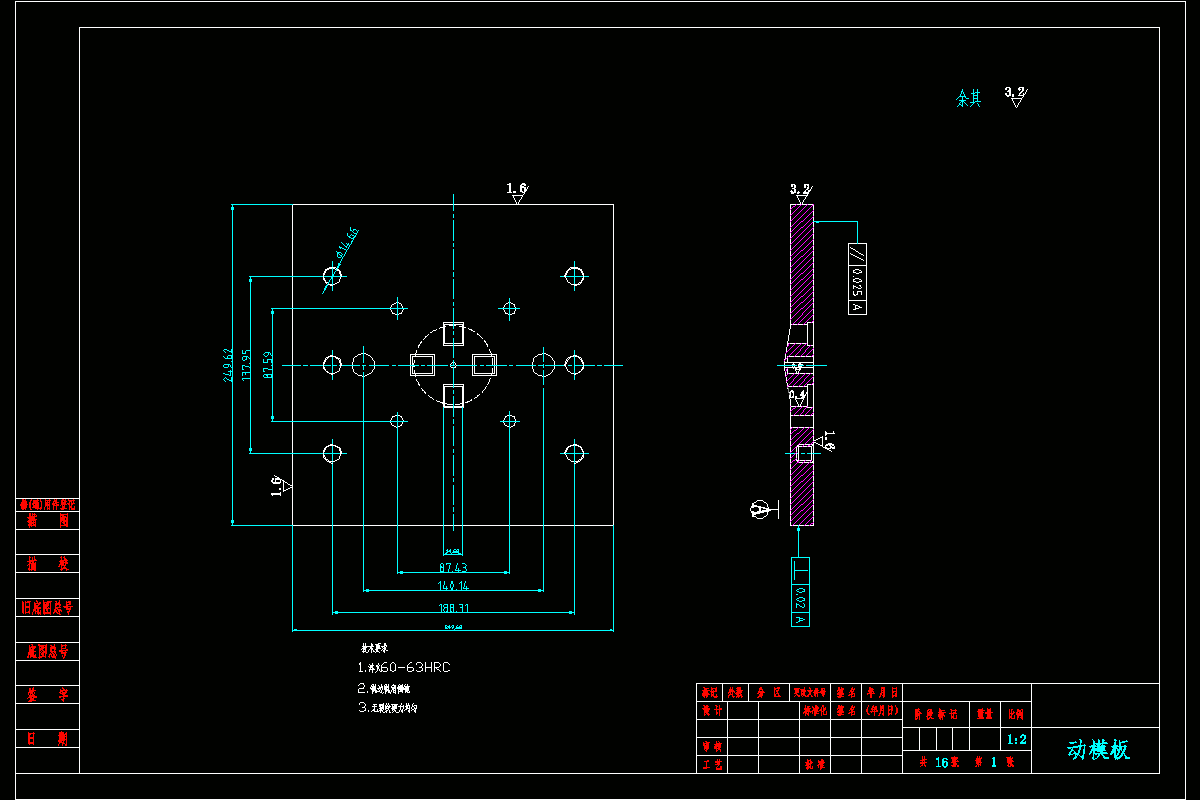Select the sheet total number 16
Screen dimensions: 1200x800
(x=942, y=762)
